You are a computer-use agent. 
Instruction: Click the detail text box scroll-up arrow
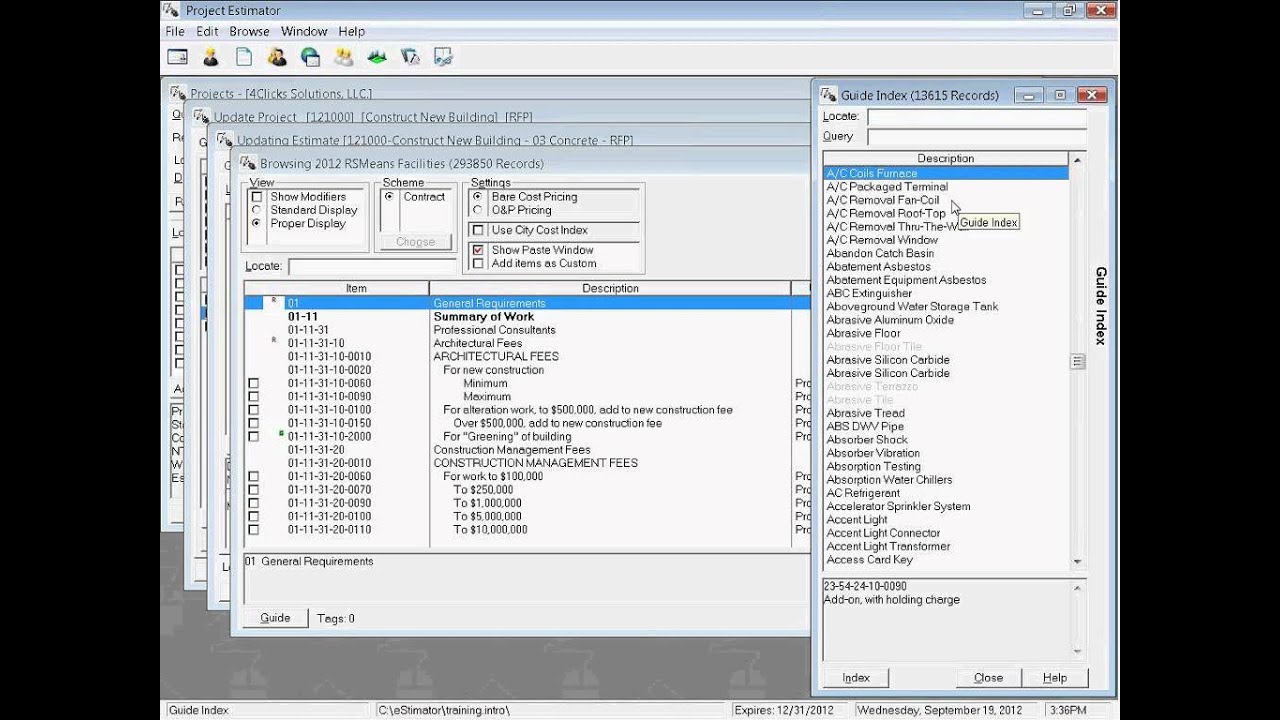pos(1077,587)
